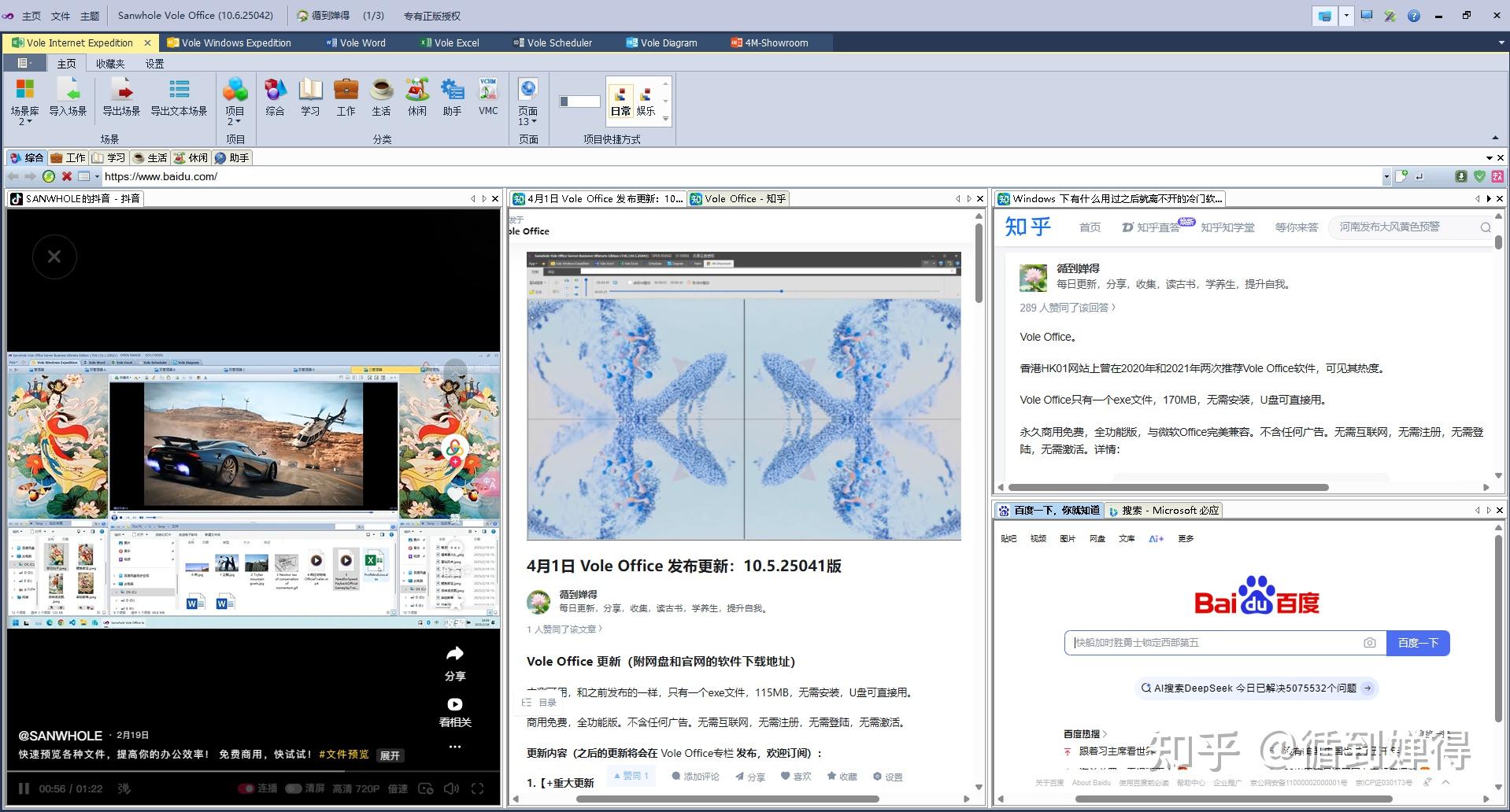Open the 收藏夹 ribbon tab
The height and width of the screenshot is (812, 1510).
pyautogui.click(x=109, y=63)
